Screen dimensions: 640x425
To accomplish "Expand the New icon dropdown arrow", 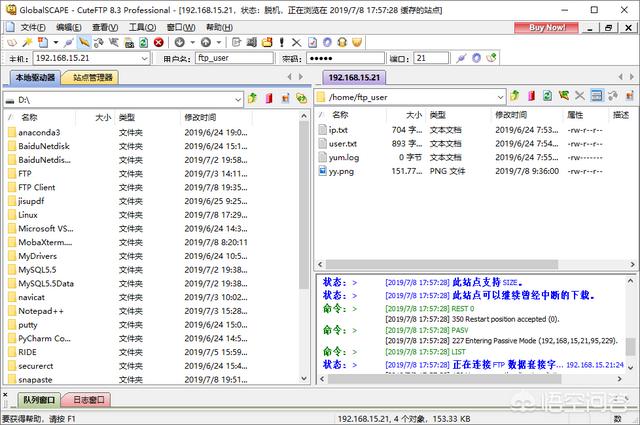I will [x=56, y=42].
